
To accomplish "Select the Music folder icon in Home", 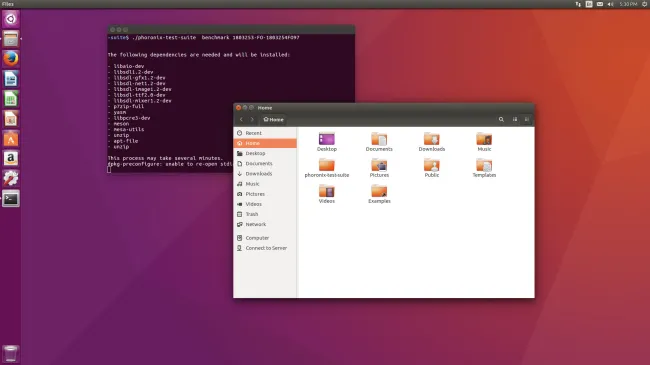I will coord(484,139).
